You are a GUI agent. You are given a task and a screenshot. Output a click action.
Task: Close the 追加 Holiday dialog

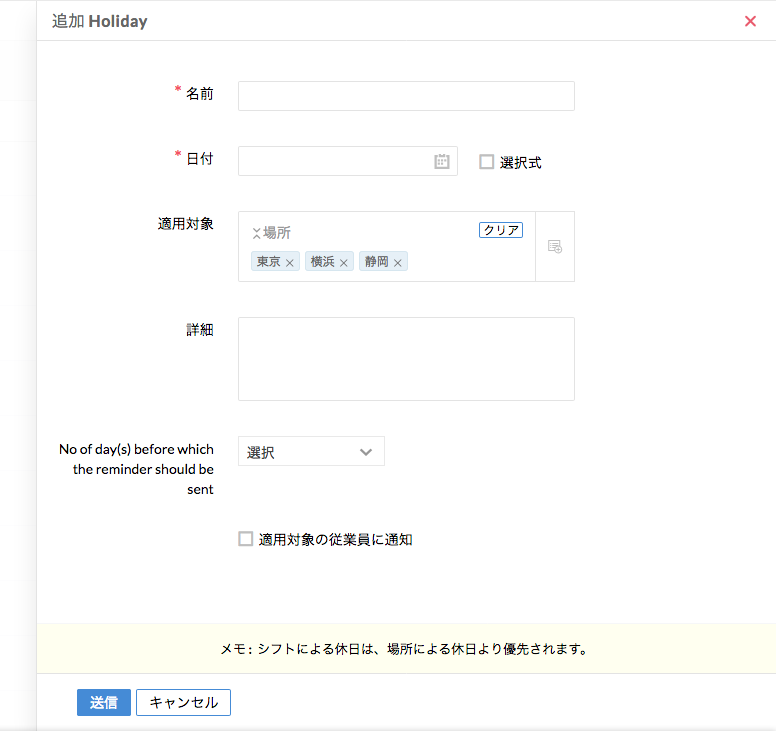coord(750,21)
